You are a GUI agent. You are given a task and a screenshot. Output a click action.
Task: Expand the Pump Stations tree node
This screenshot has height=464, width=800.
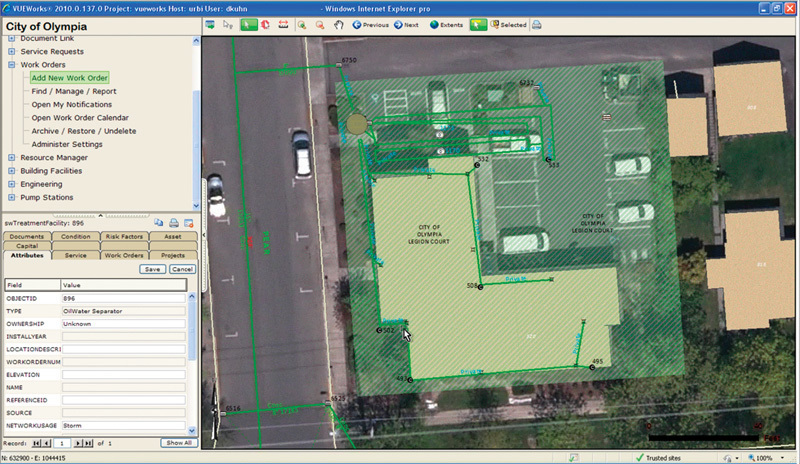point(11,197)
